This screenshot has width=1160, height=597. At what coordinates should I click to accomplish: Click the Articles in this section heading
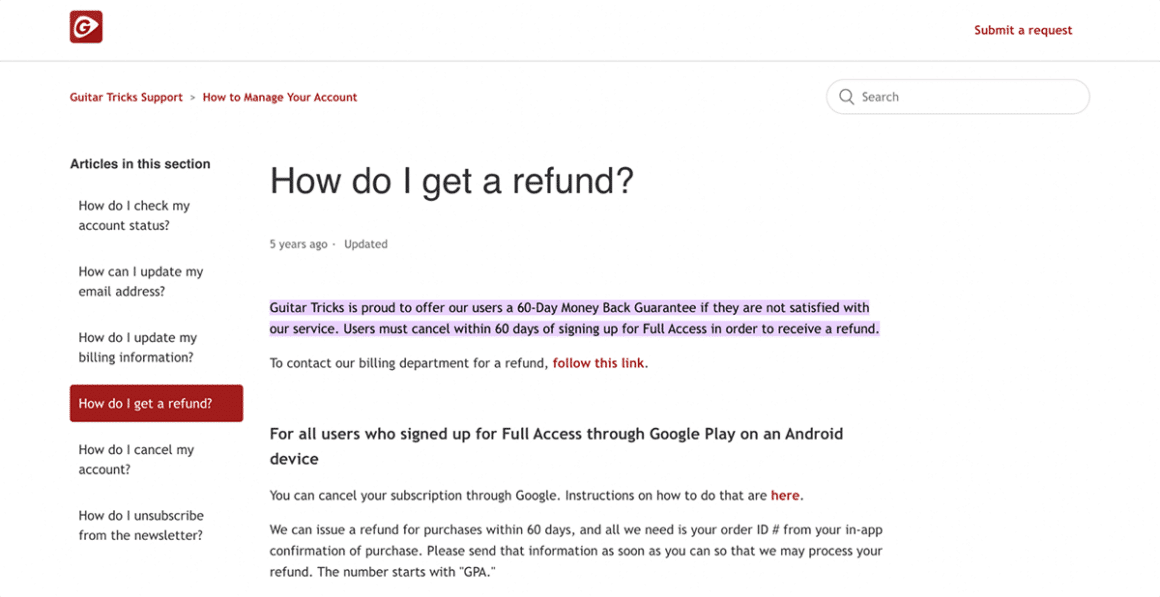[140, 163]
